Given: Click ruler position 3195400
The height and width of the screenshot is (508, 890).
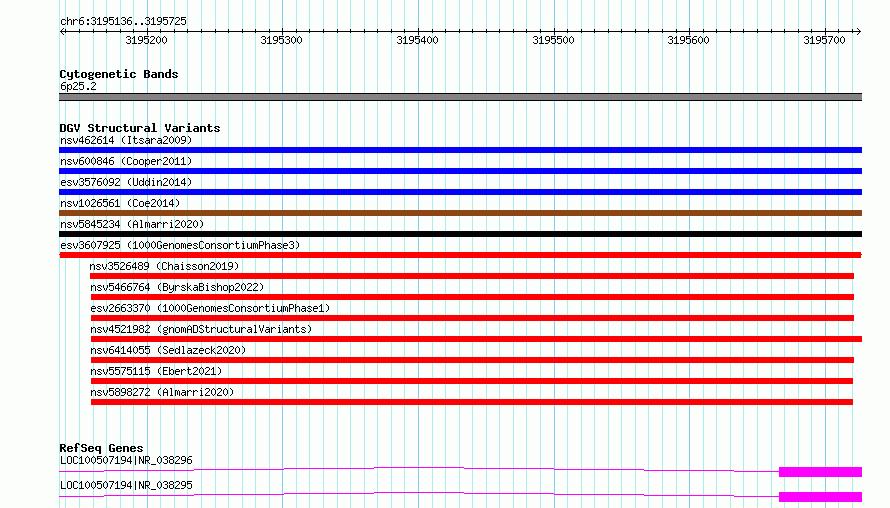Looking at the screenshot, I should click(418, 40).
